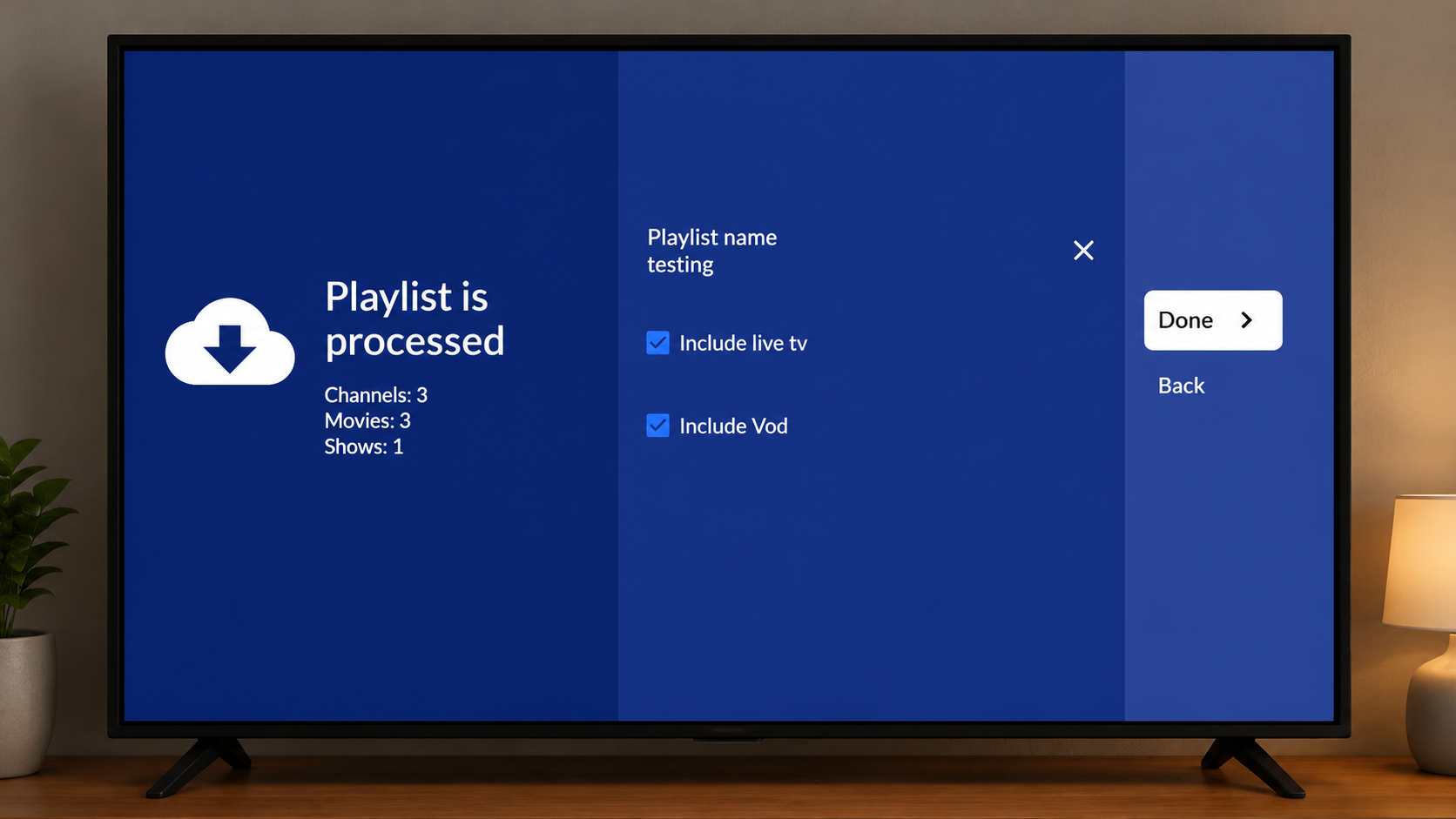Click the Channels: 3 count text
Viewport: 1456px width, 819px height.
pyautogui.click(x=376, y=395)
